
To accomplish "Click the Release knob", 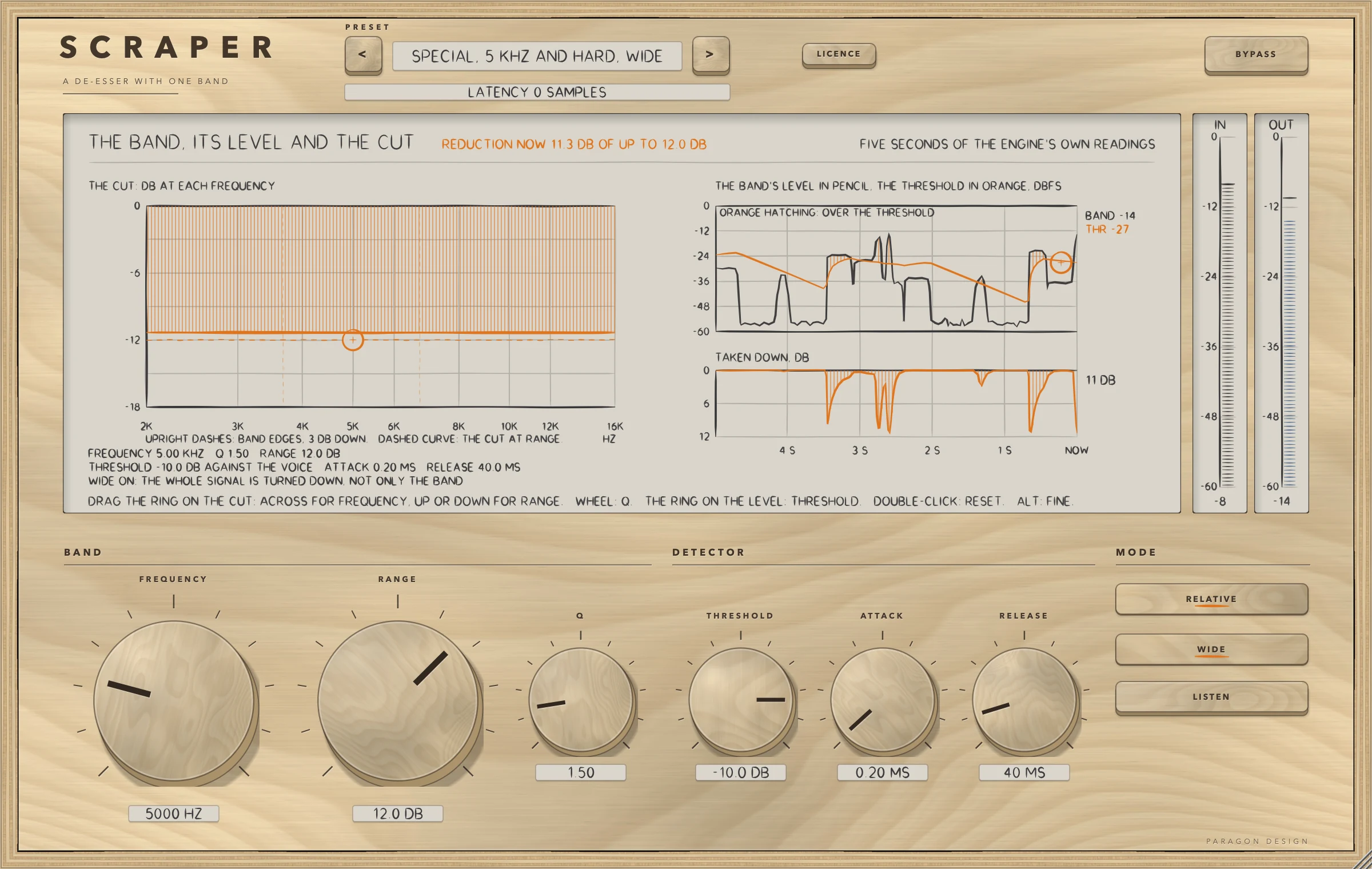I will (1024, 699).
